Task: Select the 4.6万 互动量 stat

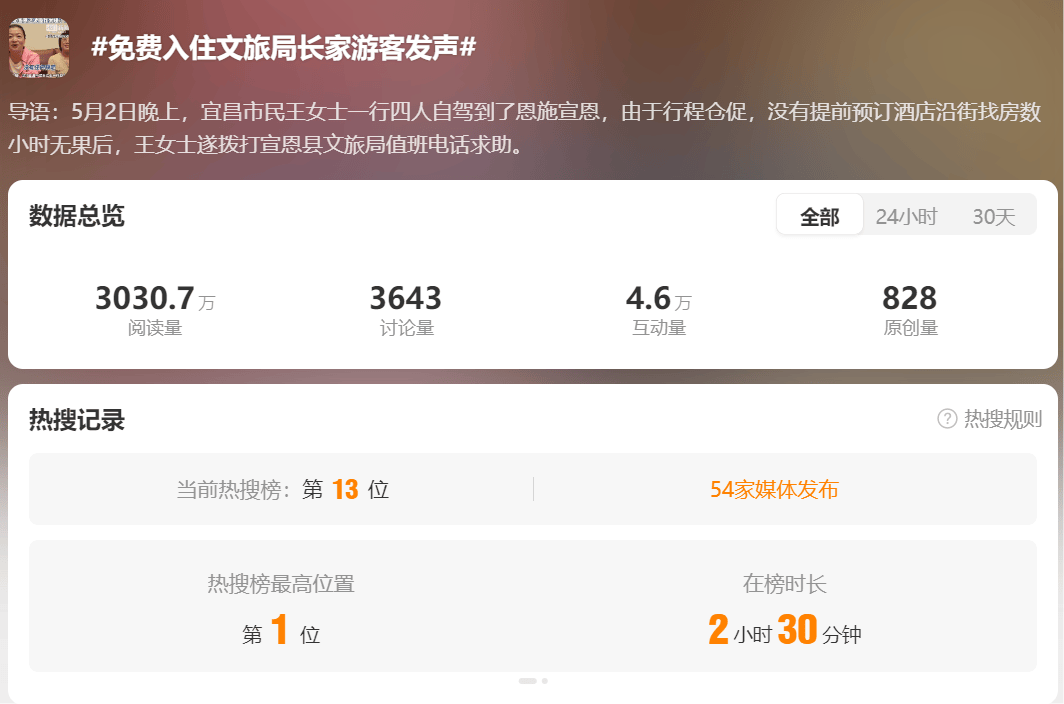Action: click(x=658, y=310)
